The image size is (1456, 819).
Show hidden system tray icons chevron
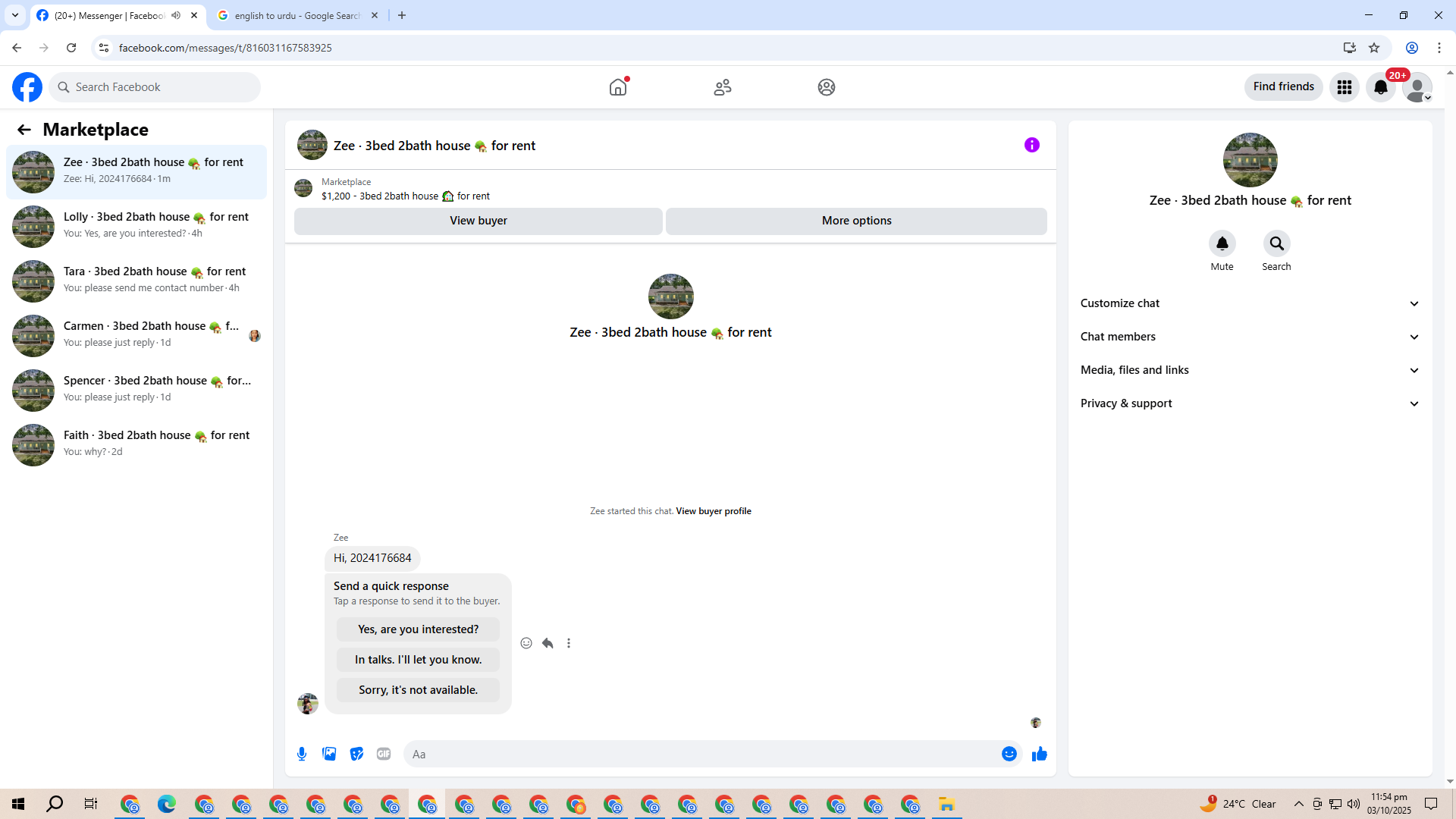(1299, 804)
